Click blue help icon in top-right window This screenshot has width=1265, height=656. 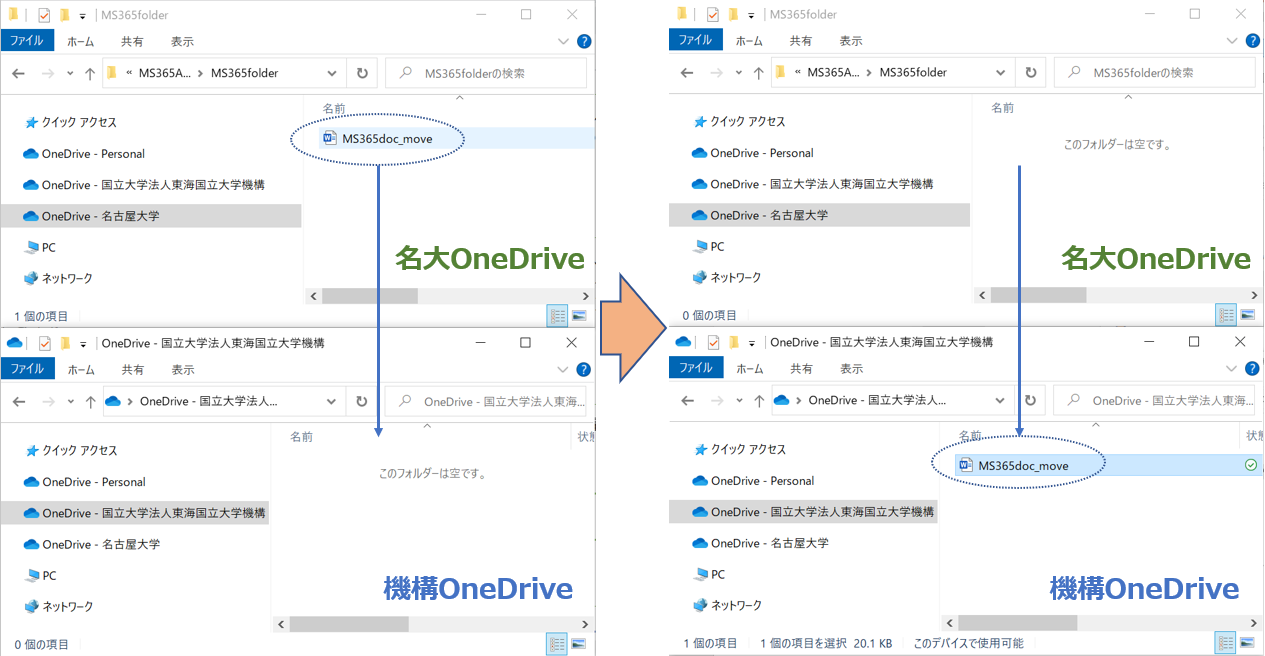pyautogui.click(x=1253, y=41)
